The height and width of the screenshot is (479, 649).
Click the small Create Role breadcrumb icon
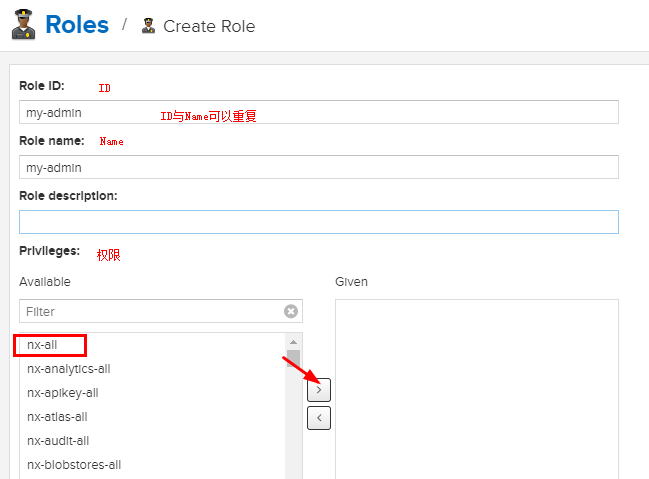coord(149,26)
